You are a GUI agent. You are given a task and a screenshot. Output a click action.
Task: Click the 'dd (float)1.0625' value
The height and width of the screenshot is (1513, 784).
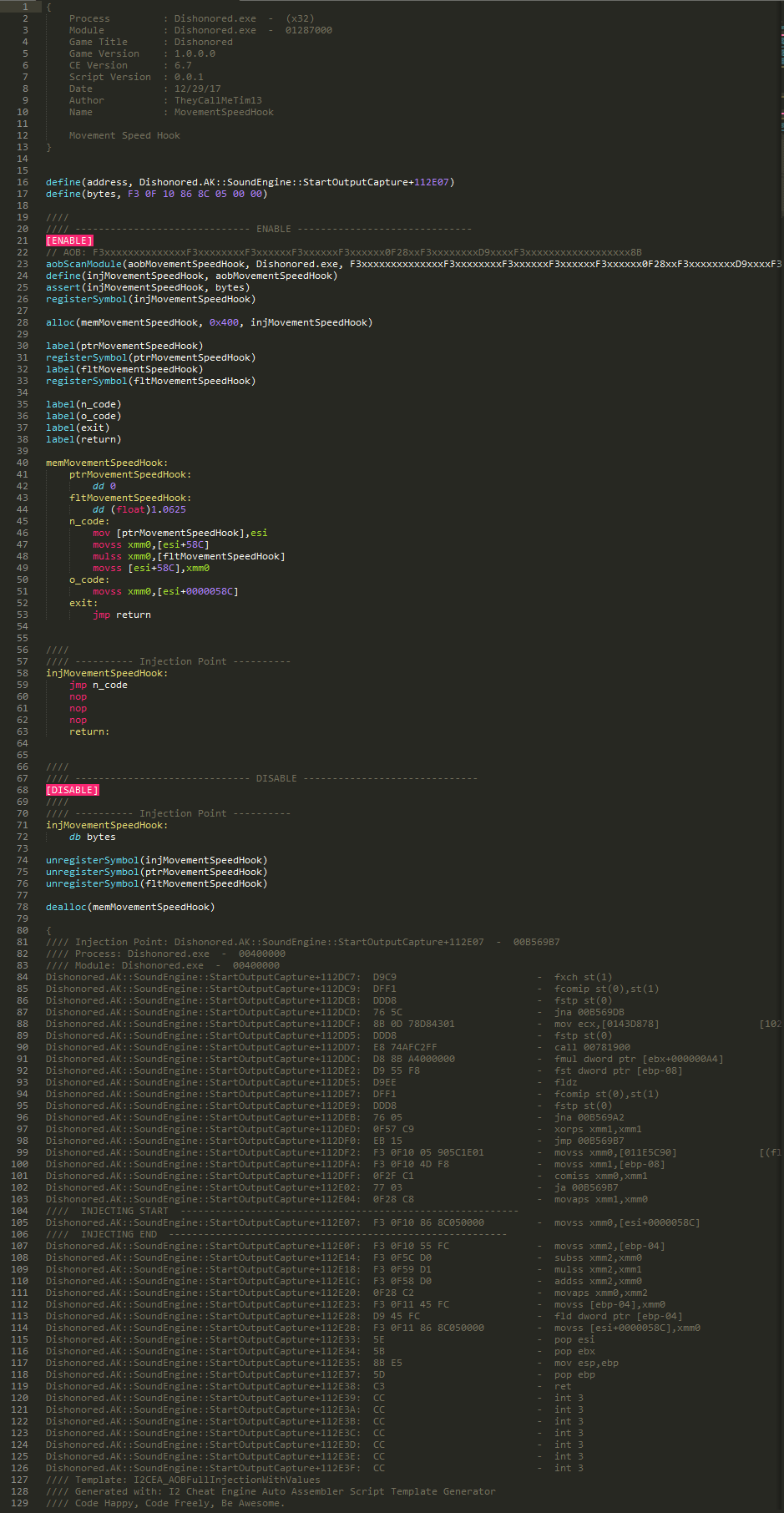[x=139, y=509]
